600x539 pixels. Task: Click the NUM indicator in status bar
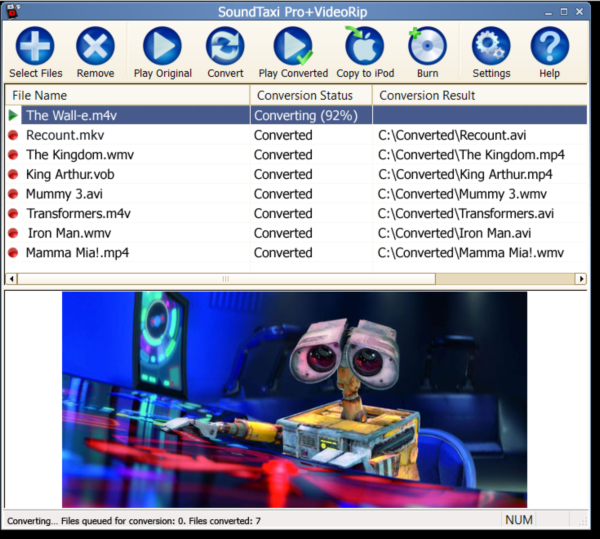(518, 520)
